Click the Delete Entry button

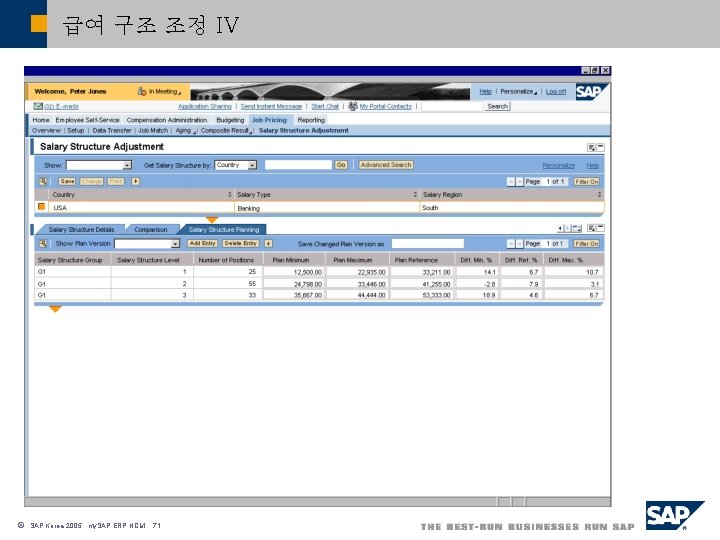tap(241, 243)
